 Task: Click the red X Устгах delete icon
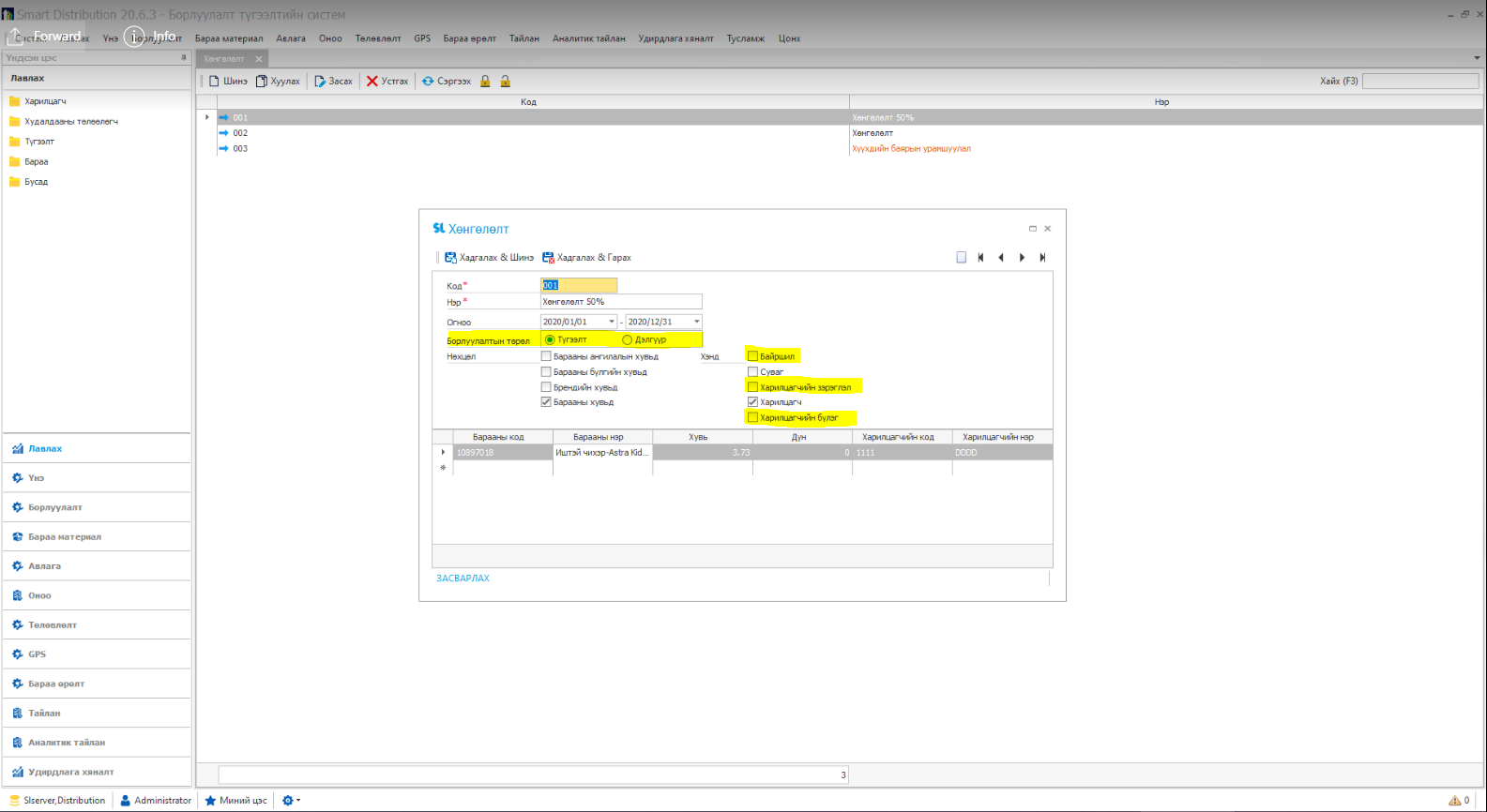point(372,82)
